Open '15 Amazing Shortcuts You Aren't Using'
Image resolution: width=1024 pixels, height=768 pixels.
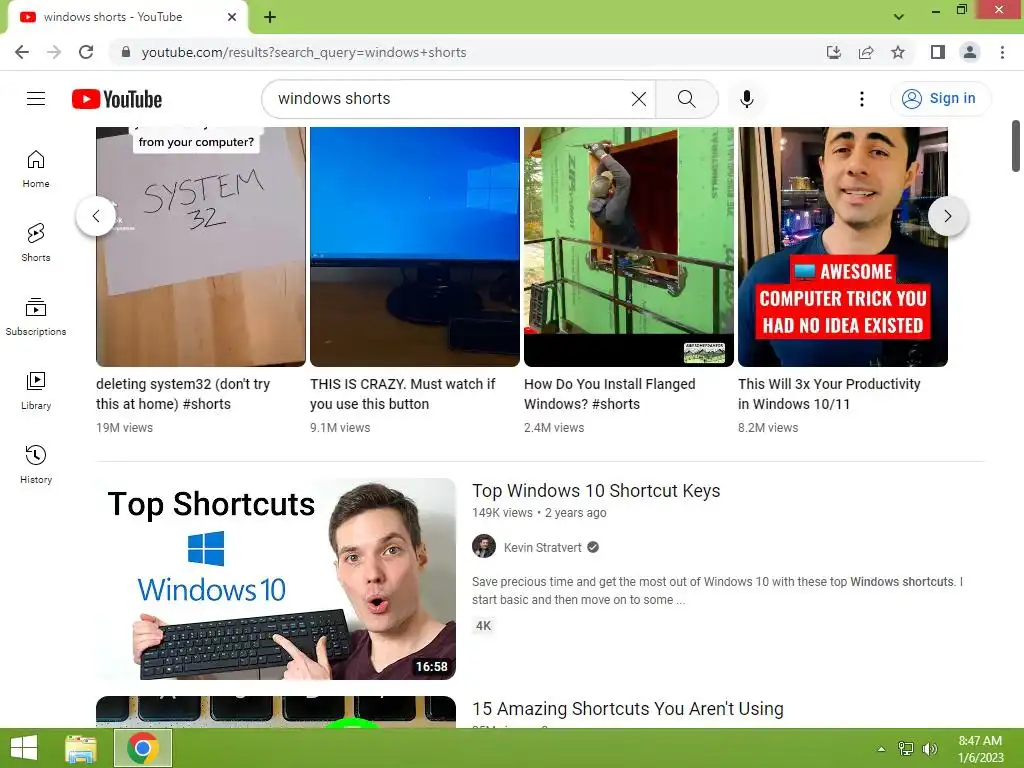[x=628, y=709]
